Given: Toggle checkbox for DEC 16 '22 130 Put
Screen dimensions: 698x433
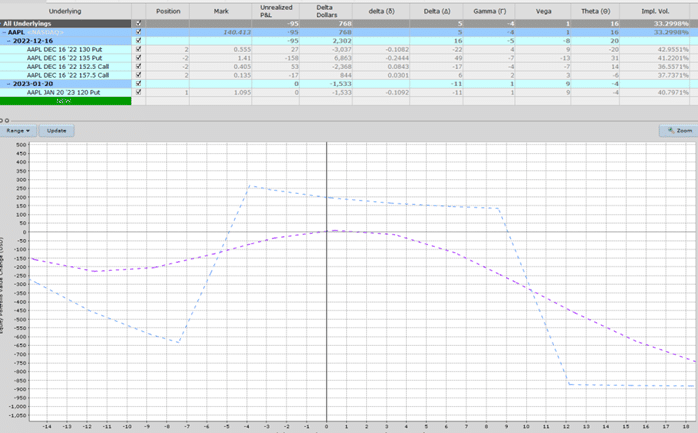Looking at the screenshot, I should (138, 49).
